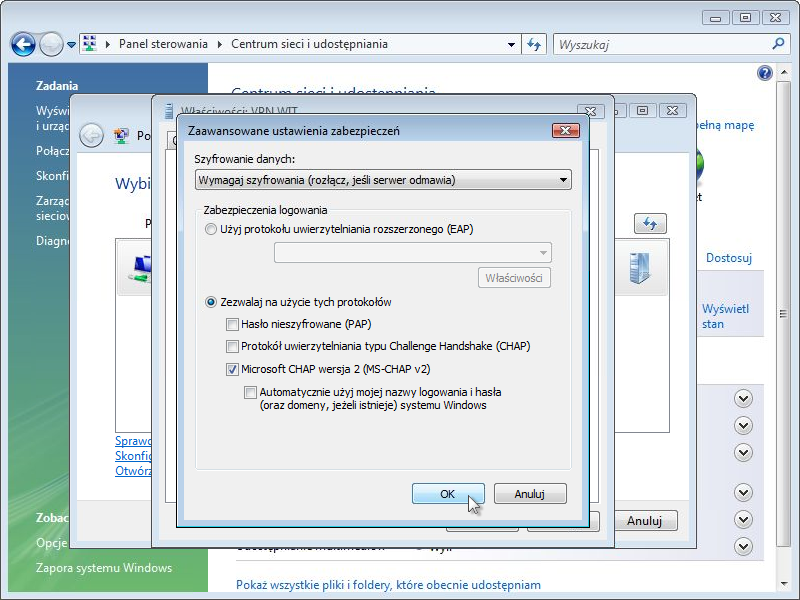Click Centrum sieci i udostępniania breadcrumb

point(309,44)
